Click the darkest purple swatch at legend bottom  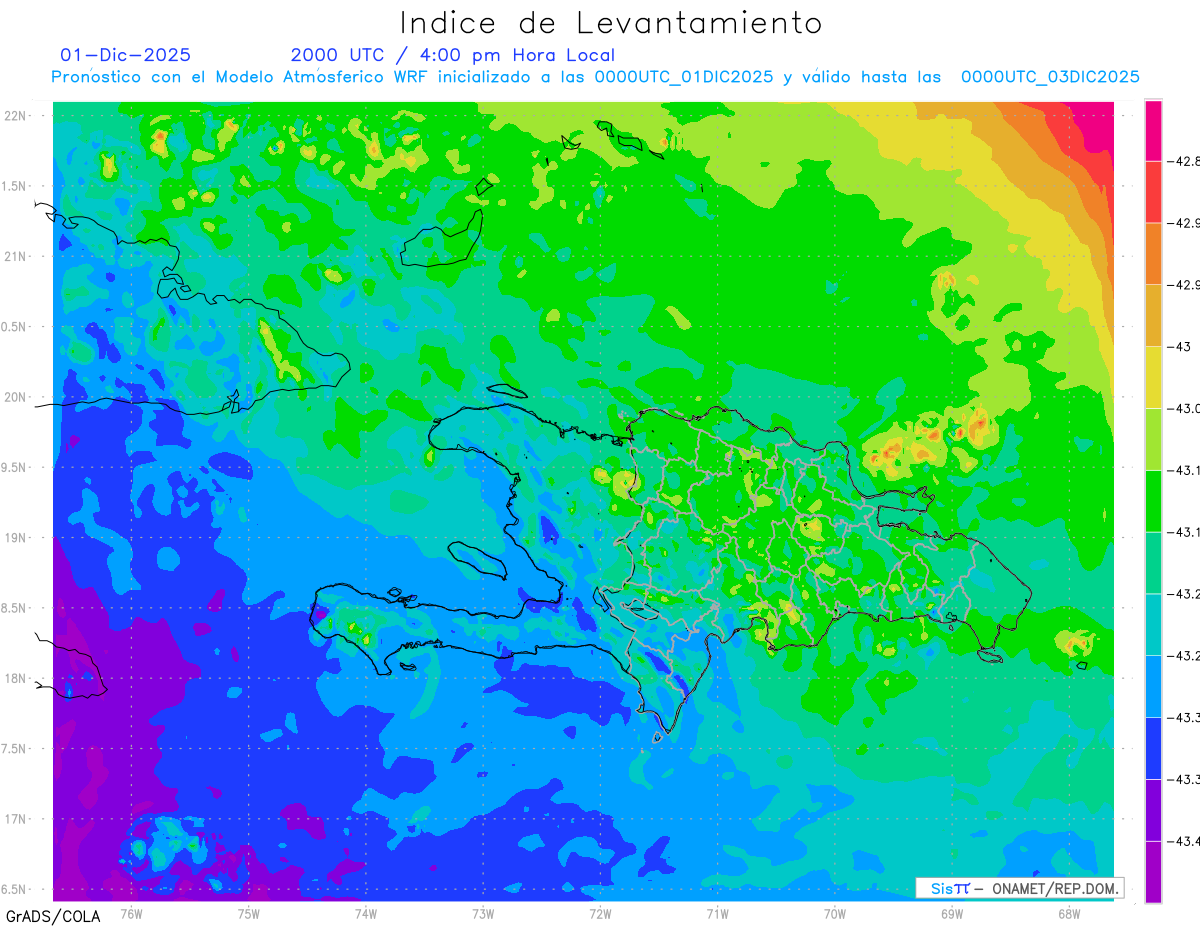pos(1153,872)
